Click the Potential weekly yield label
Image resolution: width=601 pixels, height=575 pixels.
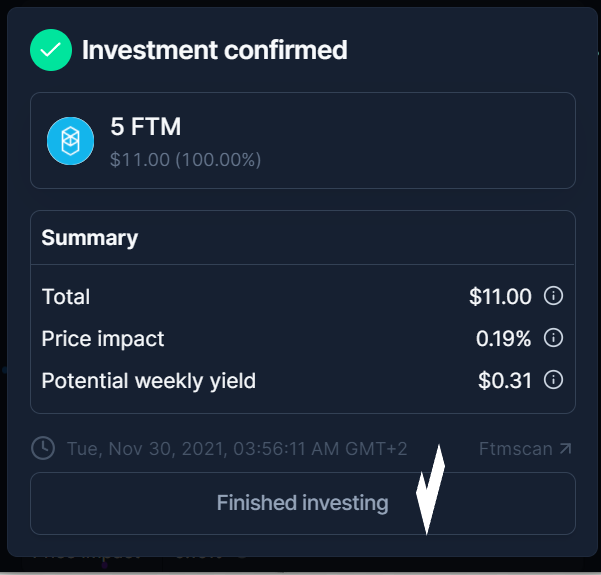click(x=149, y=381)
